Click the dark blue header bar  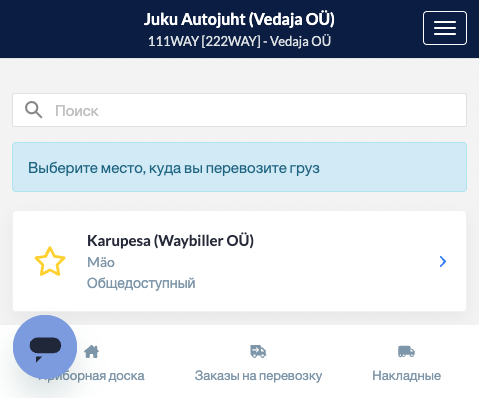point(239,29)
